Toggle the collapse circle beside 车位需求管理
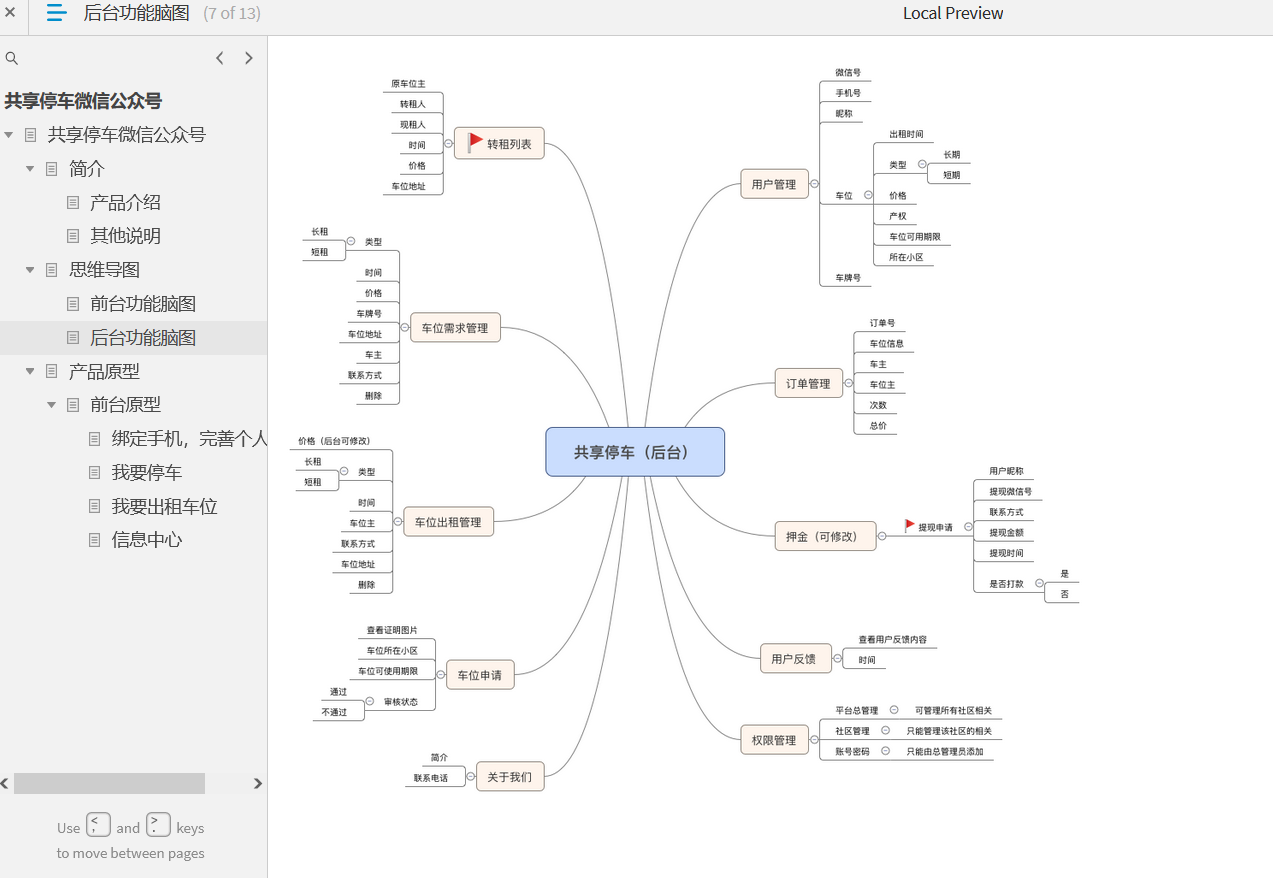The height and width of the screenshot is (878, 1273). (404, 328)
